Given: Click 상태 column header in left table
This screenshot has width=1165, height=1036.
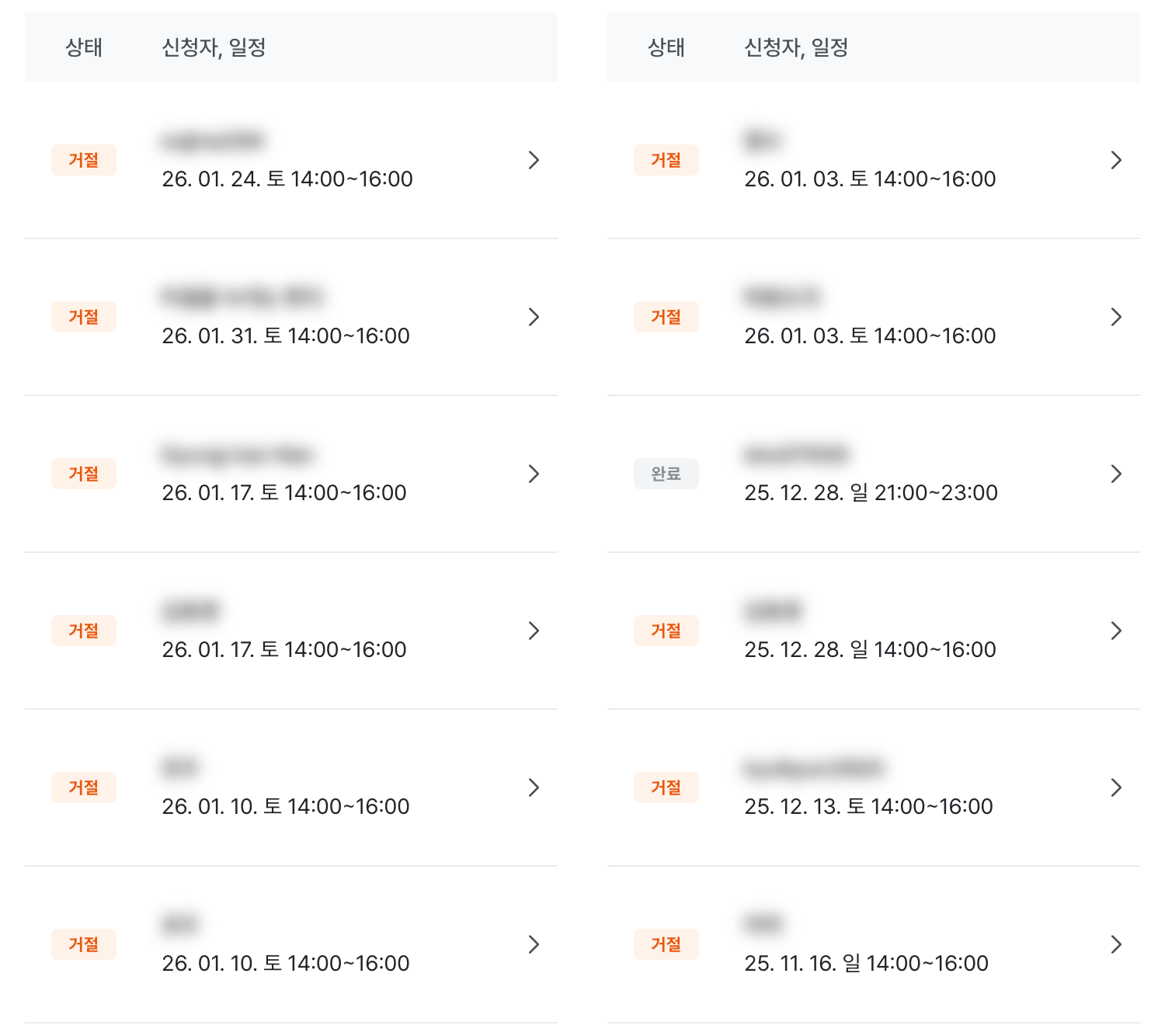Looking at the screenshot, I should pos(84,47).
